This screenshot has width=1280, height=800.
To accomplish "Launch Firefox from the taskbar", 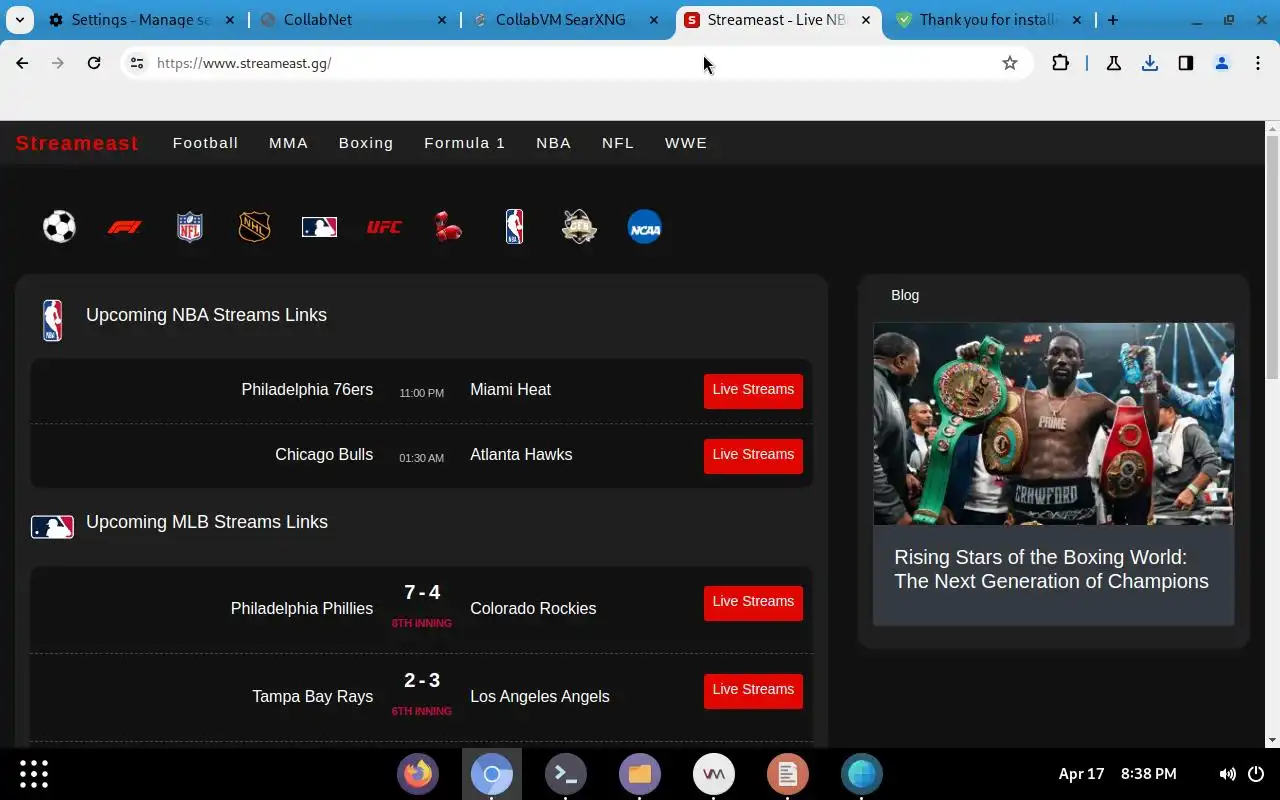I will (x=418, y=773).
